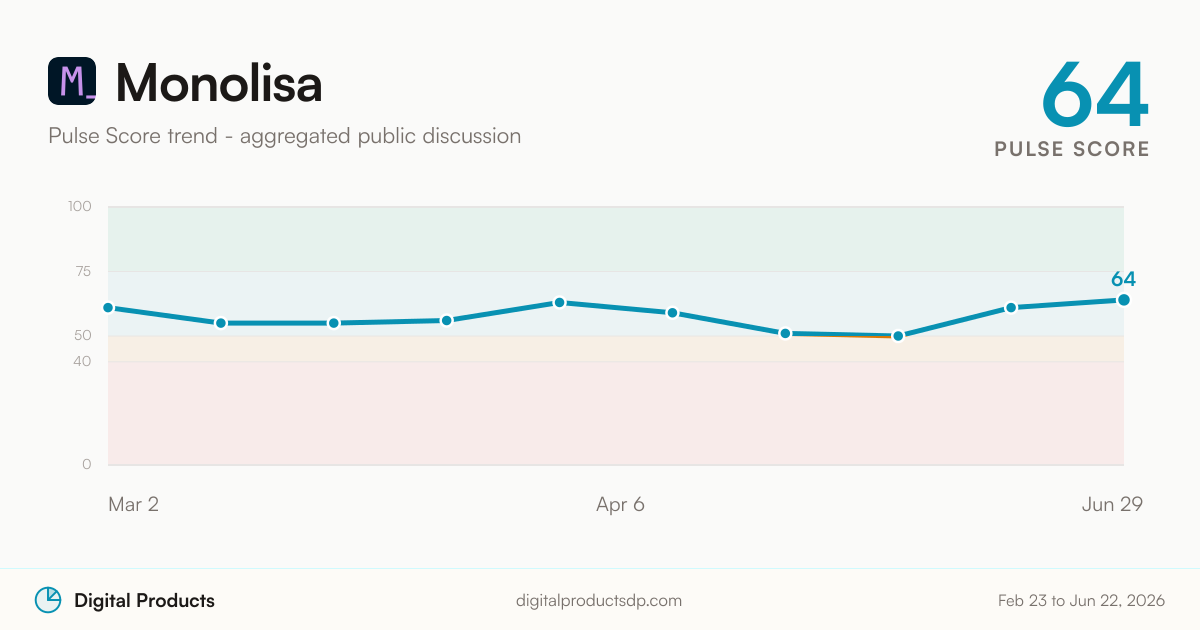Click the Monolisa app logo icon
Image resolution: width=1200 pixels, height=630 pixels.
pyautogui.click(x=72, y=81)
